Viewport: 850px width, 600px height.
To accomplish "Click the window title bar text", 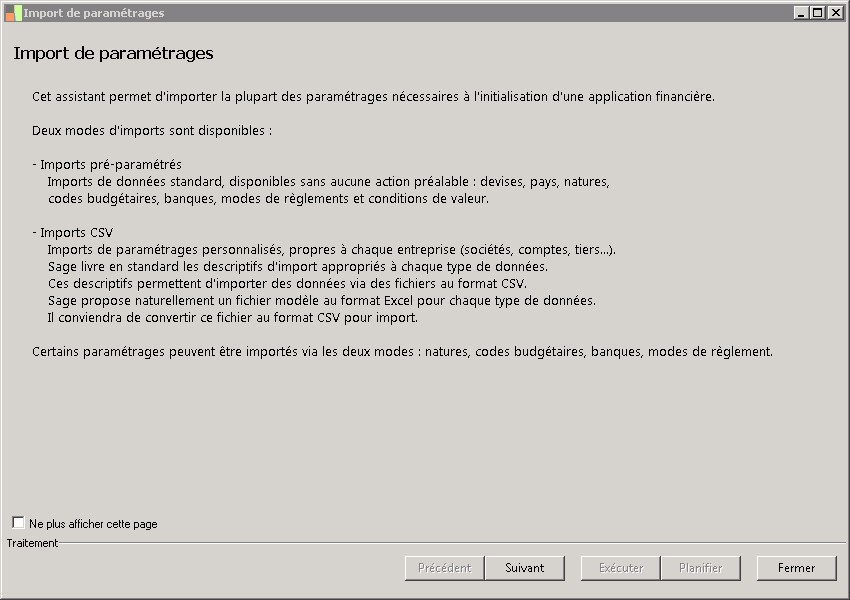I will click(x=94, y=13).
